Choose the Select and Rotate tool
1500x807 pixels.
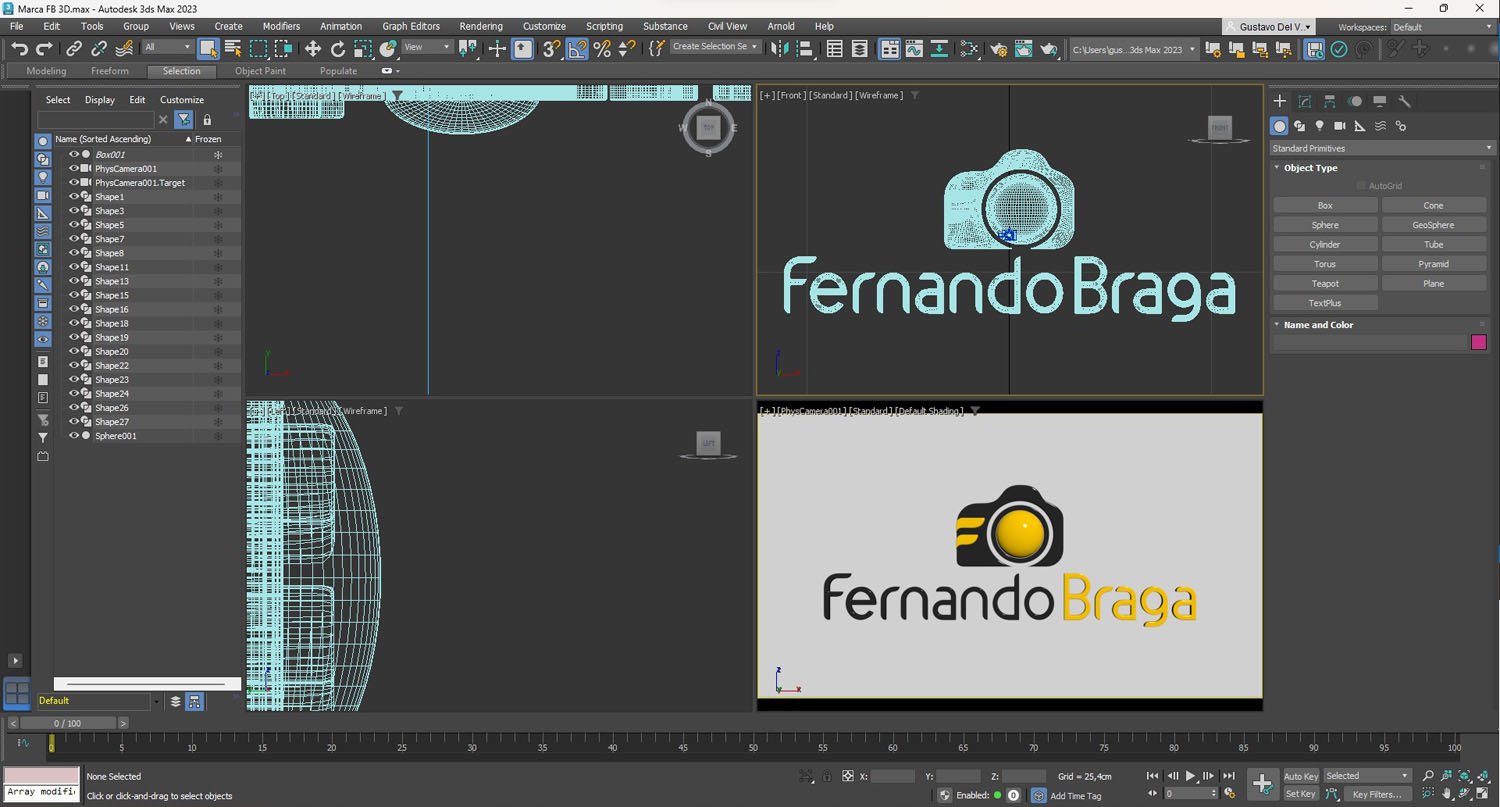click(338, 48)
